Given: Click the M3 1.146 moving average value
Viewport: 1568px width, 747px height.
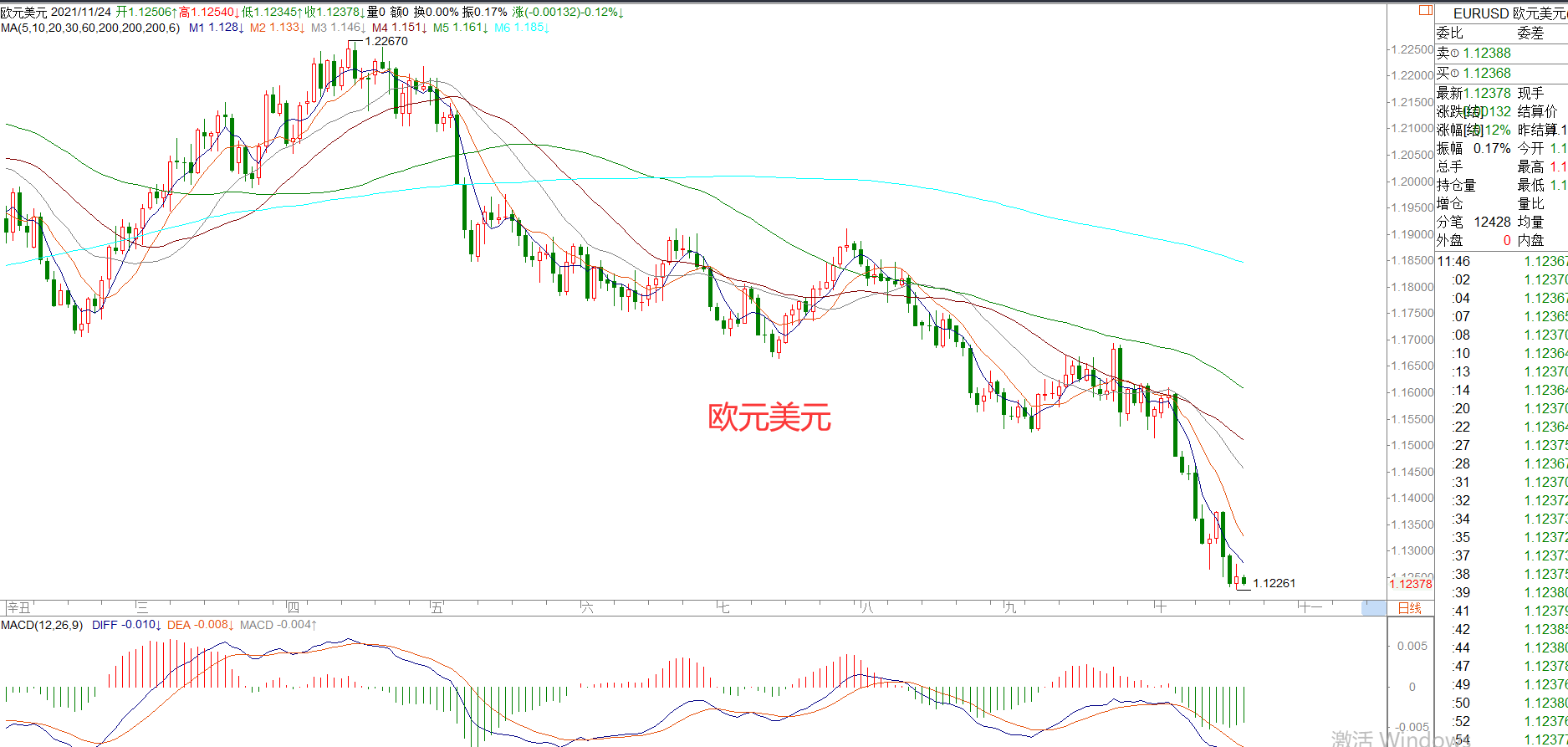Looking at the screenshot, I should (x=338, y=28).
